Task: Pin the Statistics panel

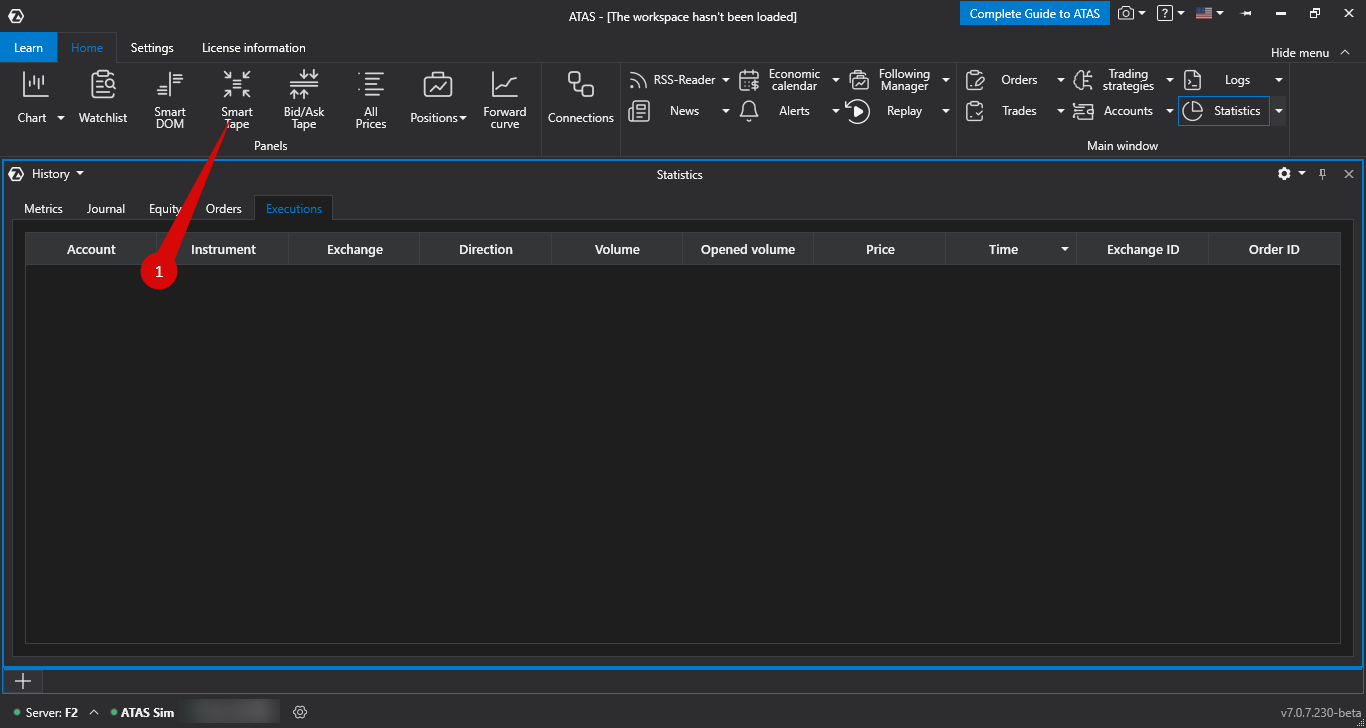Action: (x=1322, y=174)
